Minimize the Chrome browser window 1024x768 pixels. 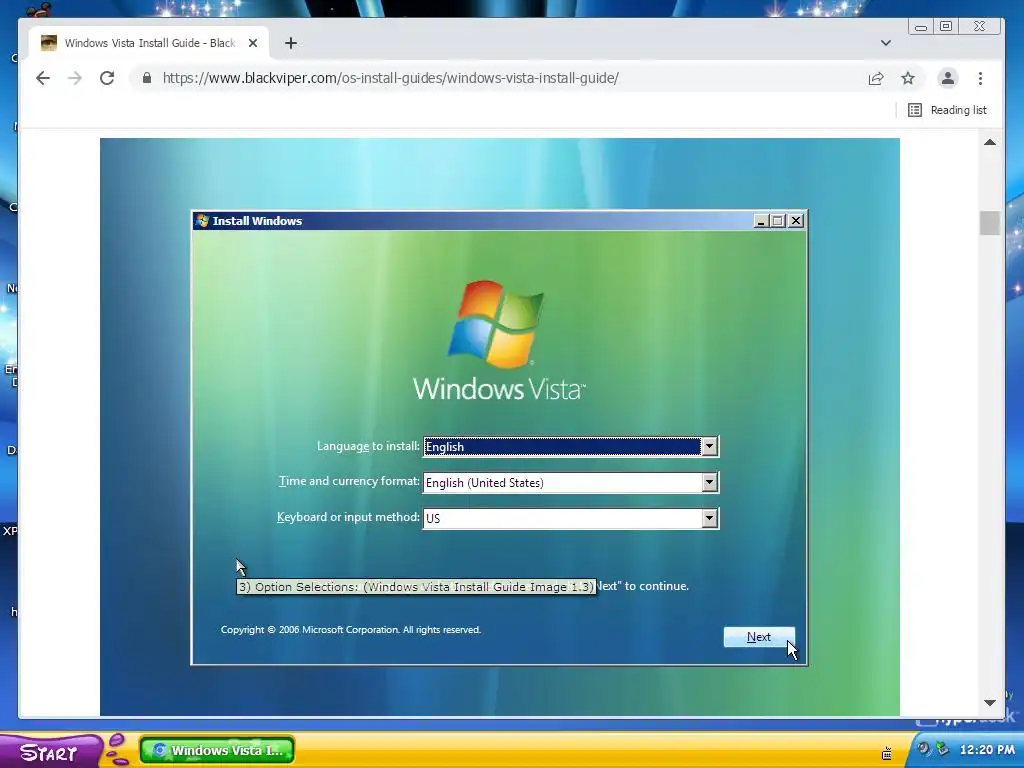click(921, 27)
